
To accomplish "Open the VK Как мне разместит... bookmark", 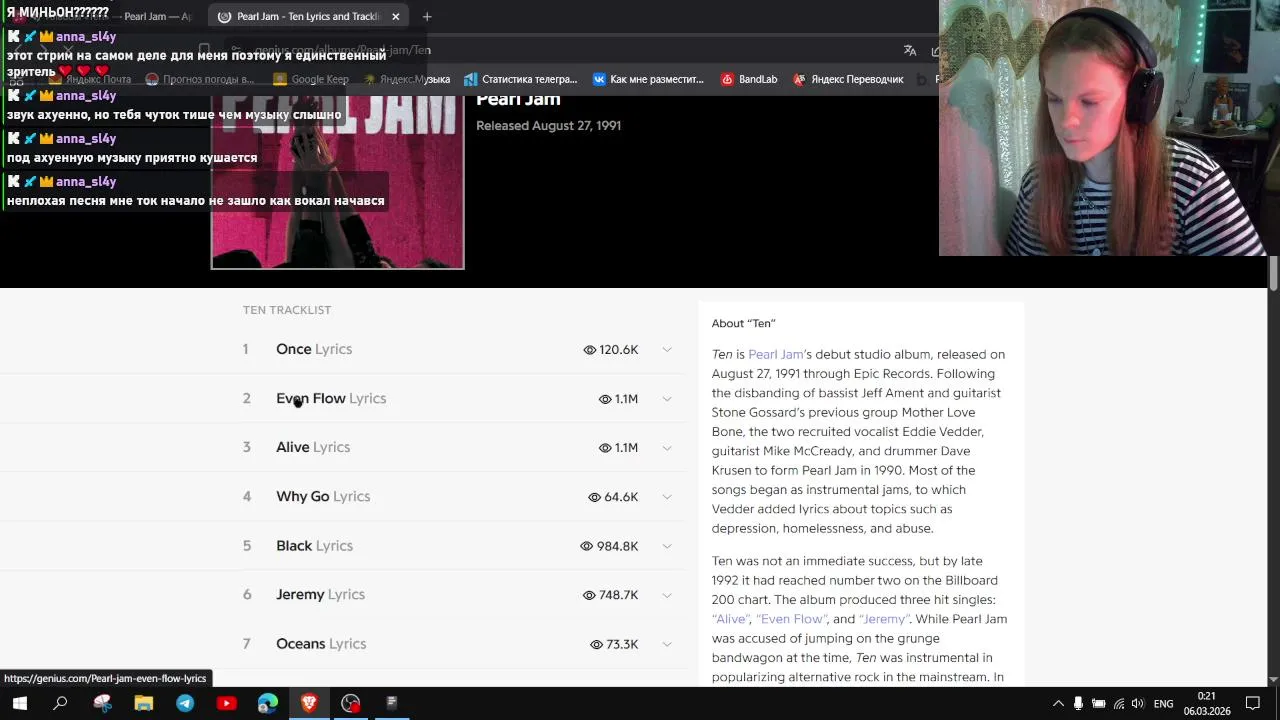I will 648,79.
